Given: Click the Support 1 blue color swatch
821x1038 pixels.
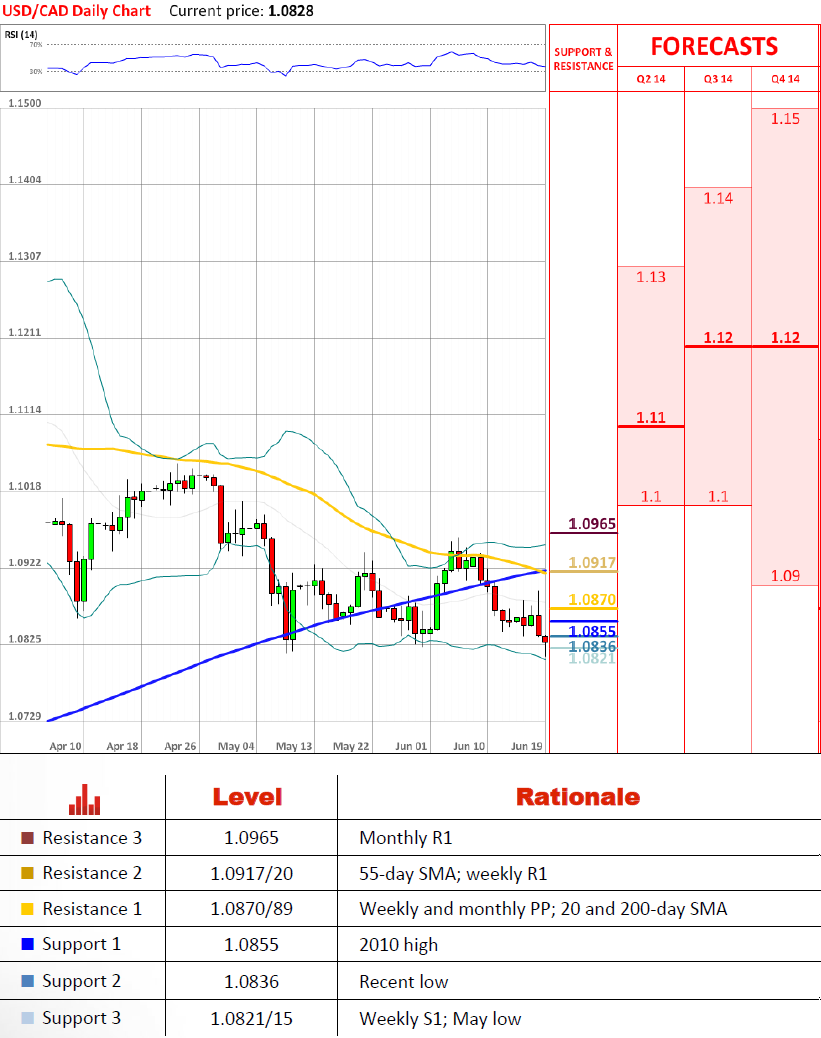Looking at the screenshot, I should point(27,944).
